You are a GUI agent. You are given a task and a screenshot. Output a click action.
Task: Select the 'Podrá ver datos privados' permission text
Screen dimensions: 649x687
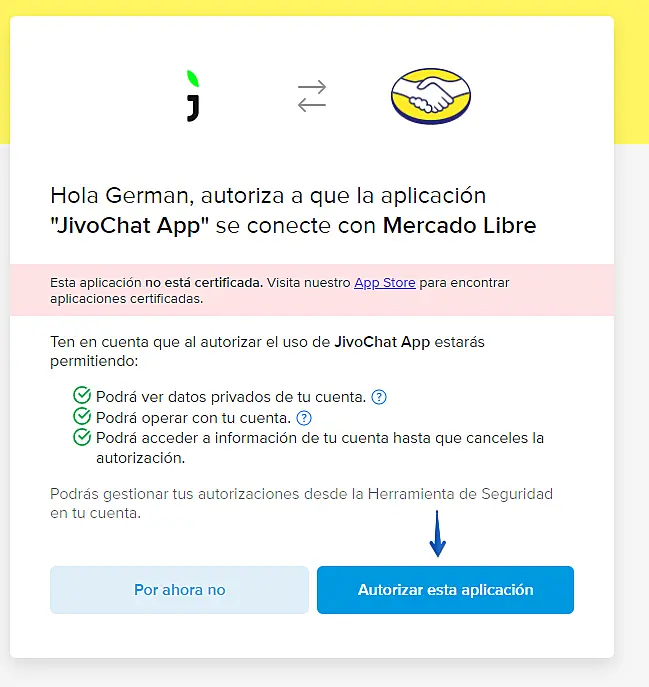pyautogui.click(x=231, y=397)
